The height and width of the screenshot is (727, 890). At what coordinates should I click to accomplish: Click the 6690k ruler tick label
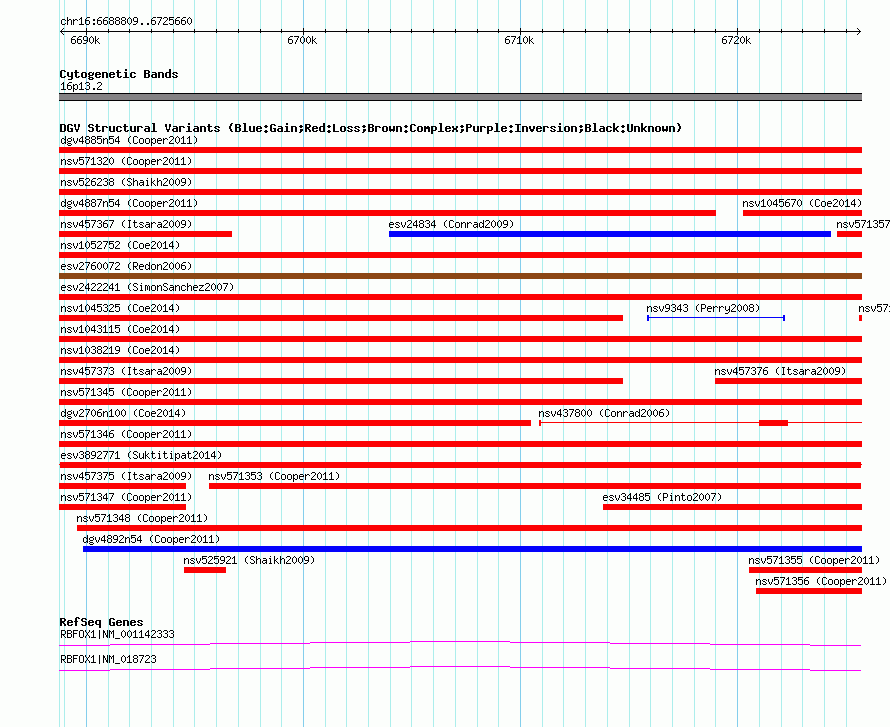[85, 40]
